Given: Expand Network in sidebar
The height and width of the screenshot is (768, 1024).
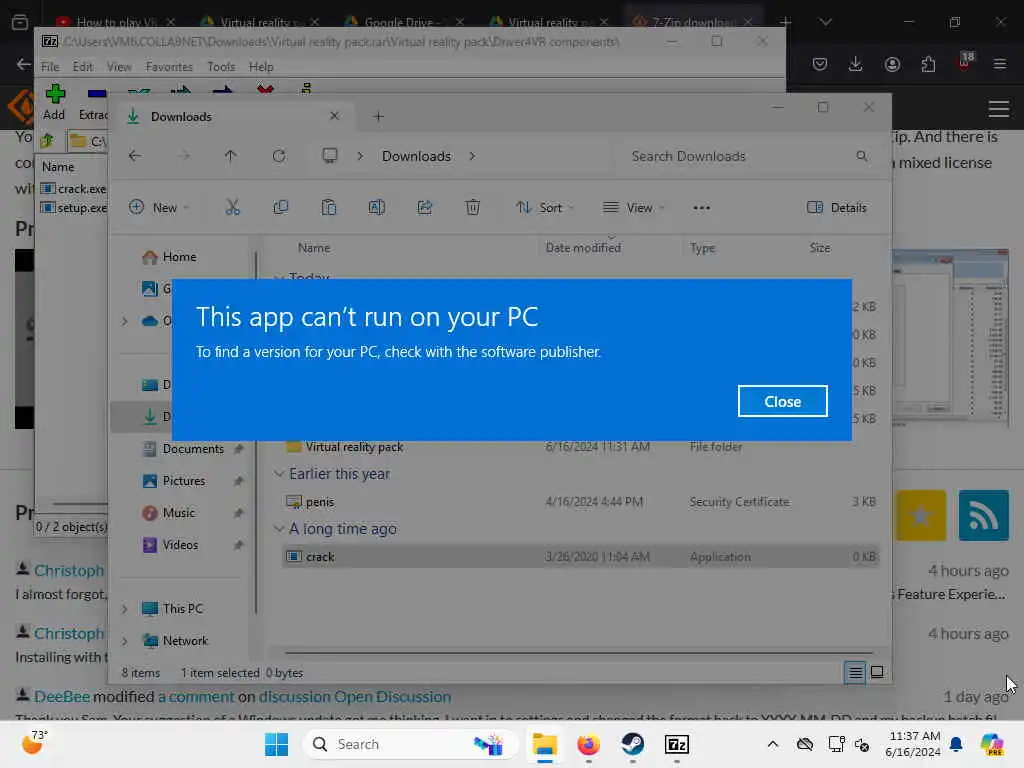Looking at the screenshot, I should click(125, 641).
